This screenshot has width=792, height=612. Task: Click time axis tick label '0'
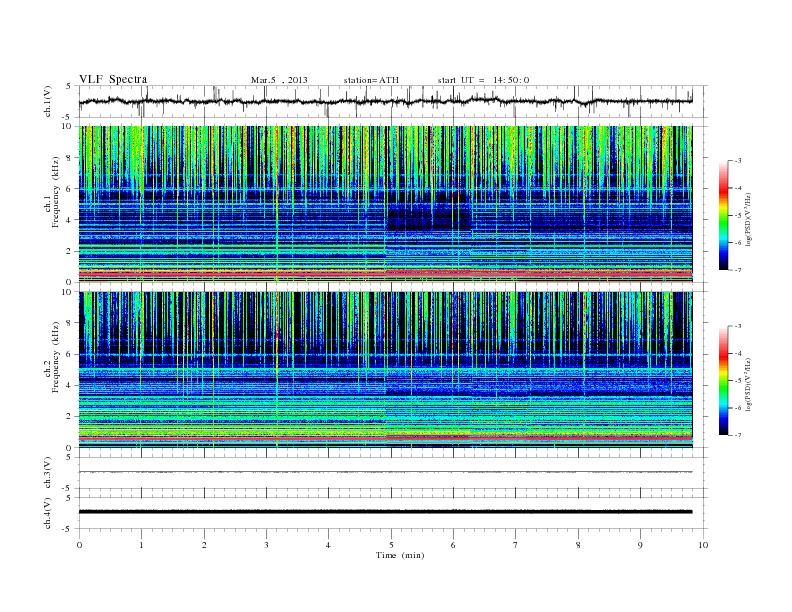click(x=79, y=545)
